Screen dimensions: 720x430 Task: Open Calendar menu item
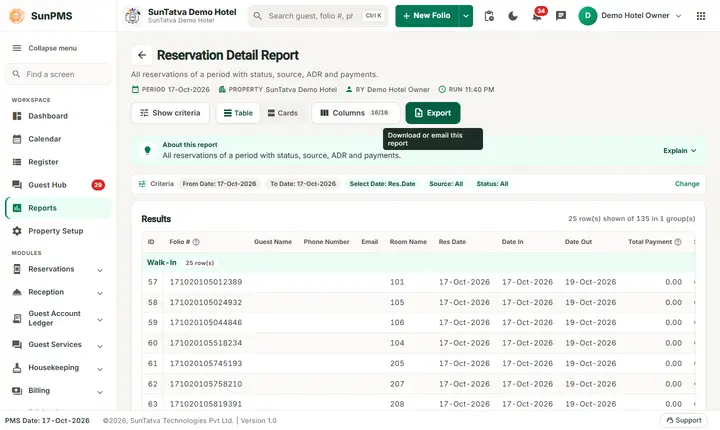[x=58, y=139]
